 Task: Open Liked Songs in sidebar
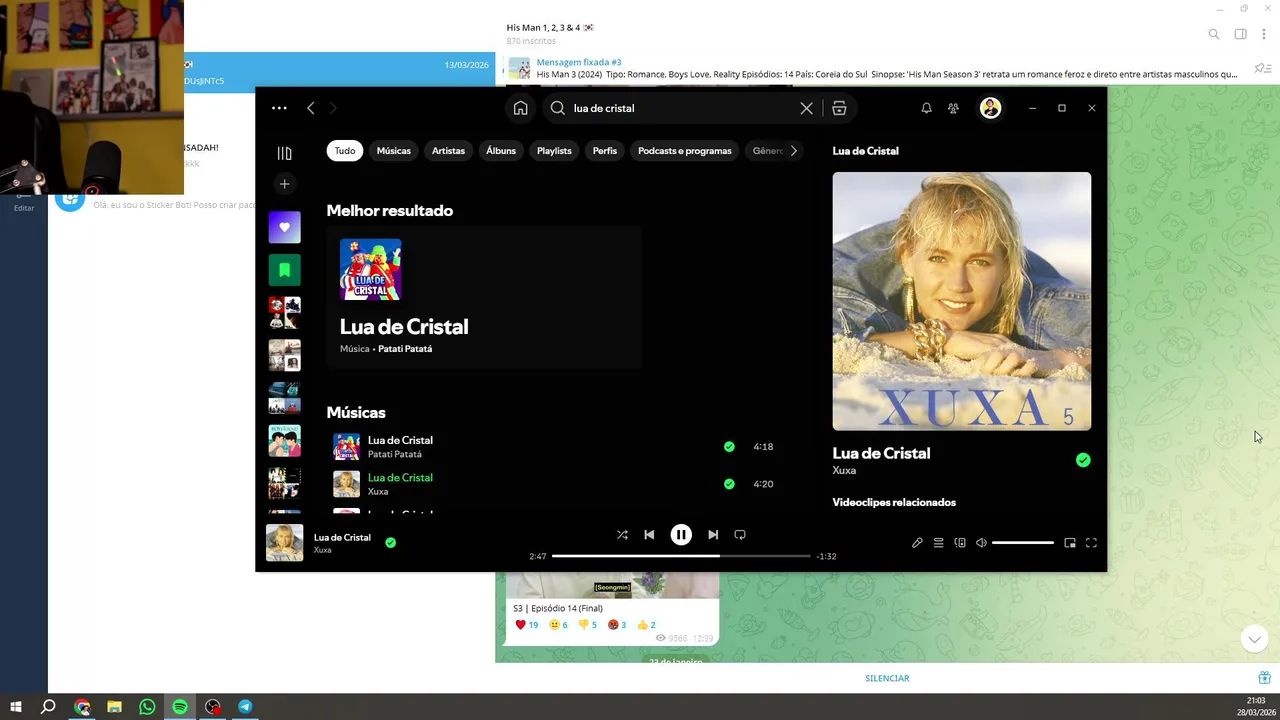pos(284,227)
